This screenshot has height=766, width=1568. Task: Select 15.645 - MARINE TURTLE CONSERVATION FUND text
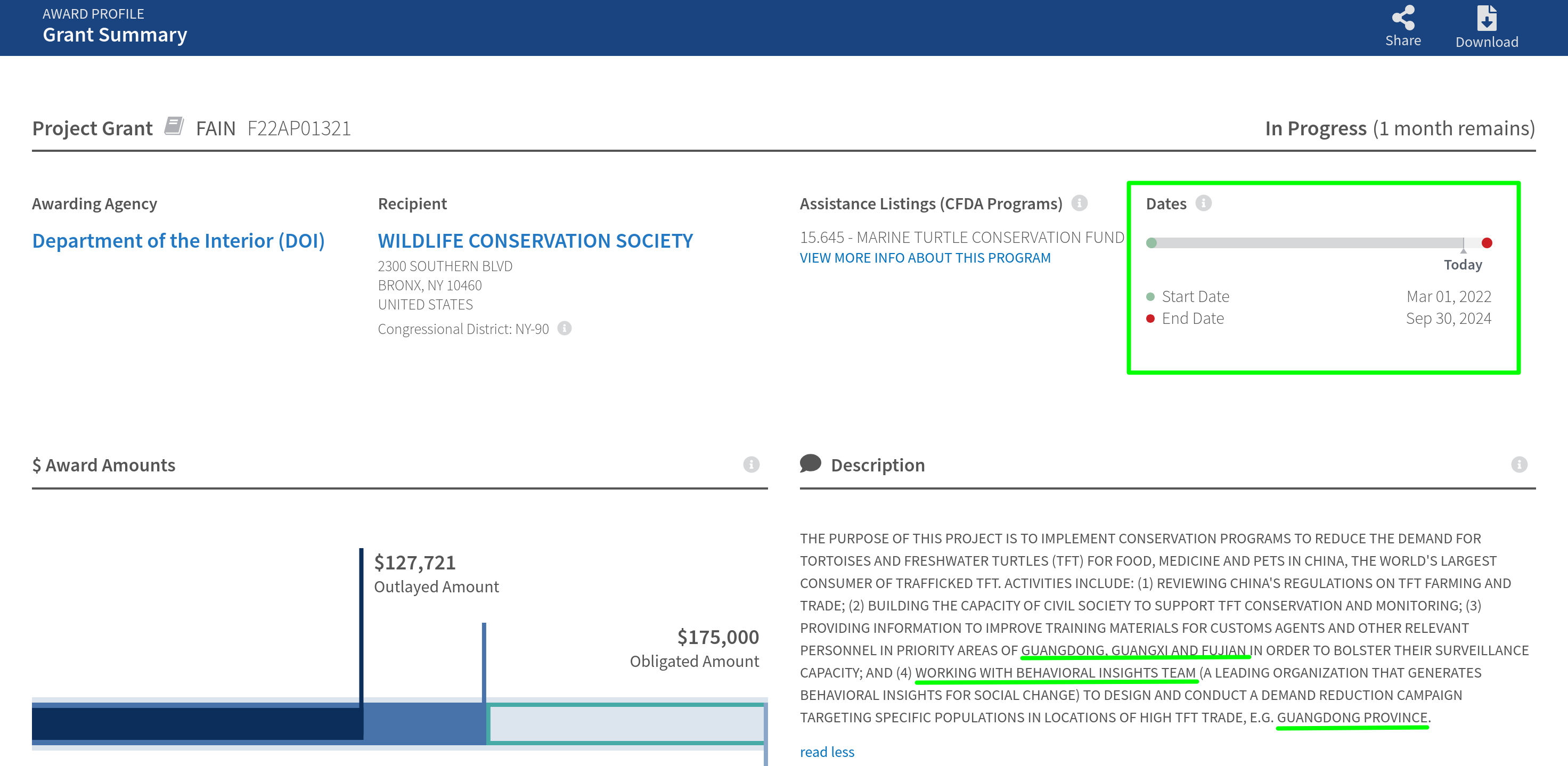pyautogui.click(x=962, y=237)
